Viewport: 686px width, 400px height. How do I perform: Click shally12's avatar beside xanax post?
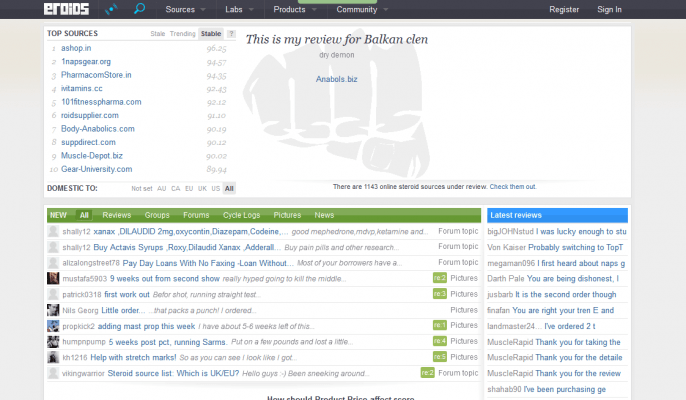tap(53, 231)
